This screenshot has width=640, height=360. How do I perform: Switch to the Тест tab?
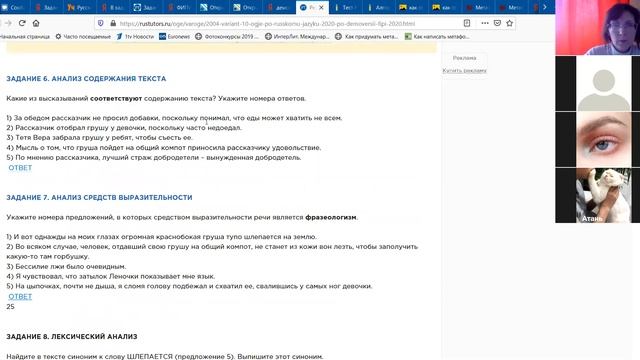[346, 7]
